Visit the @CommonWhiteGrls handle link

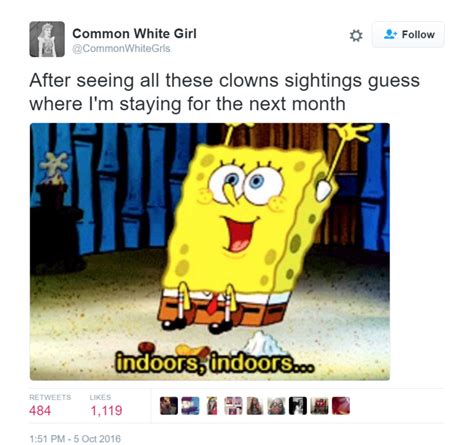121,49
